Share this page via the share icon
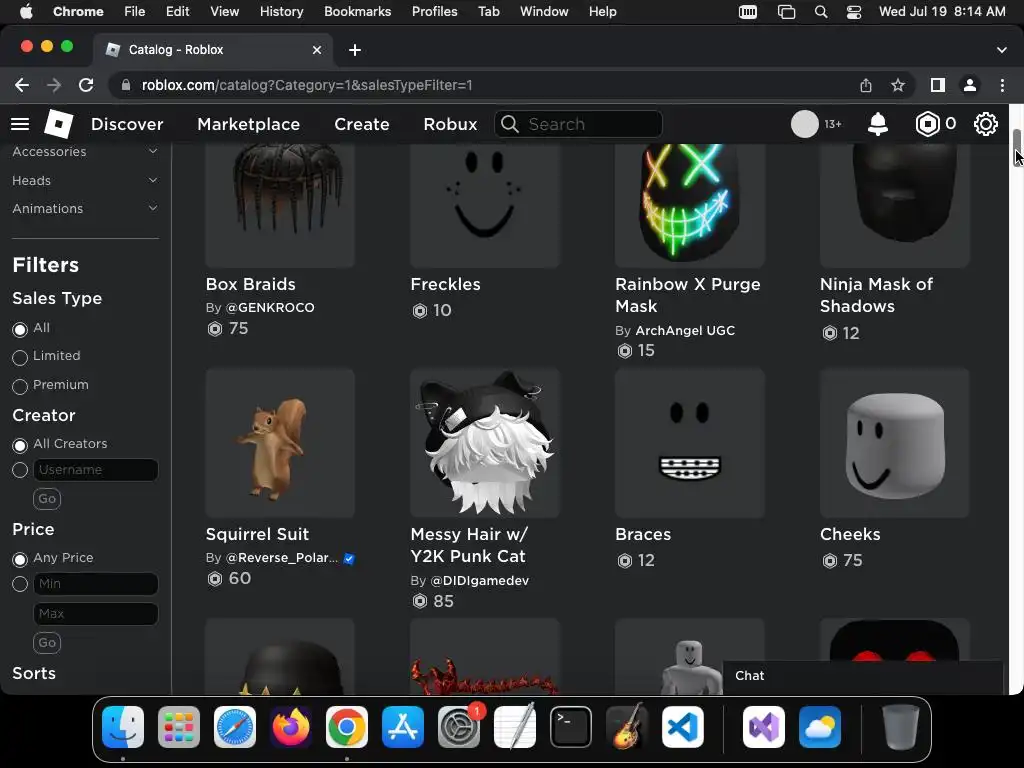The width and height of the screenshot is (1024, 768). pos(866,85)
